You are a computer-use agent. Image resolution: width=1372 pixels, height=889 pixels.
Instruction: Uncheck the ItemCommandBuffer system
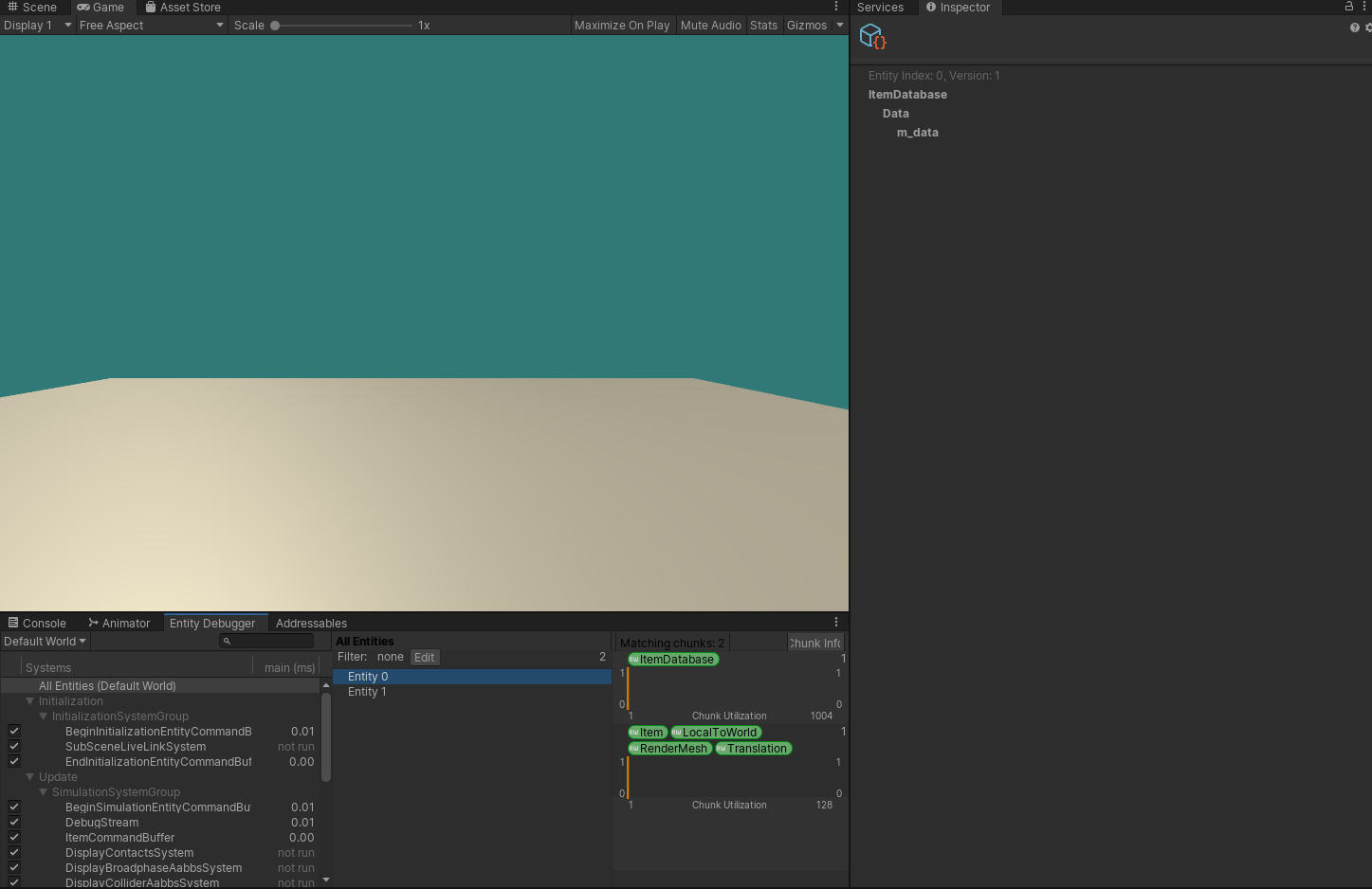[x=13, y=837]
